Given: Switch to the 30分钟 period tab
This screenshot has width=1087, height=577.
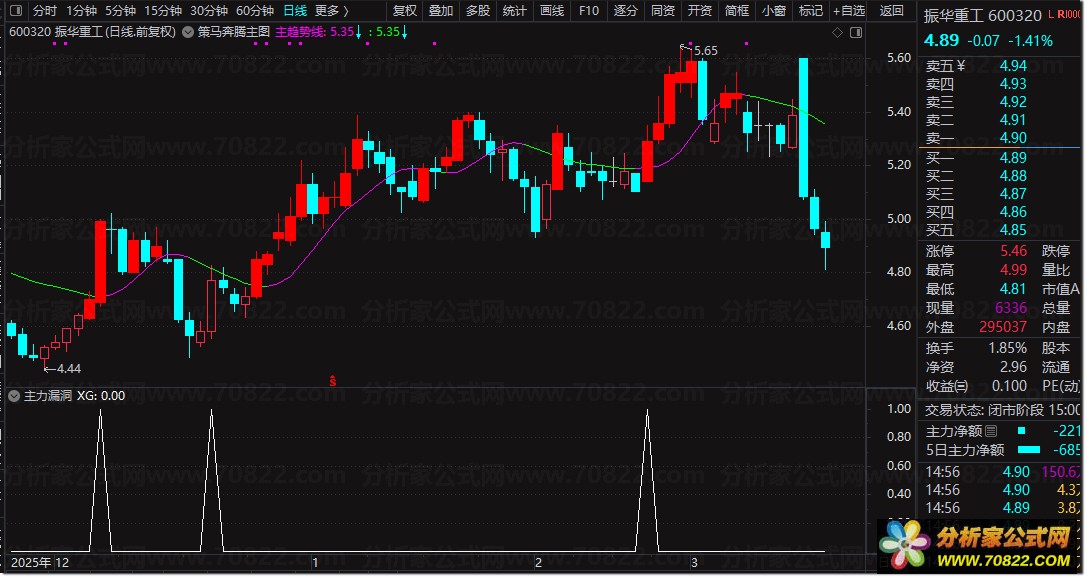Looking at the screenshot, I should tap(209, 10).
